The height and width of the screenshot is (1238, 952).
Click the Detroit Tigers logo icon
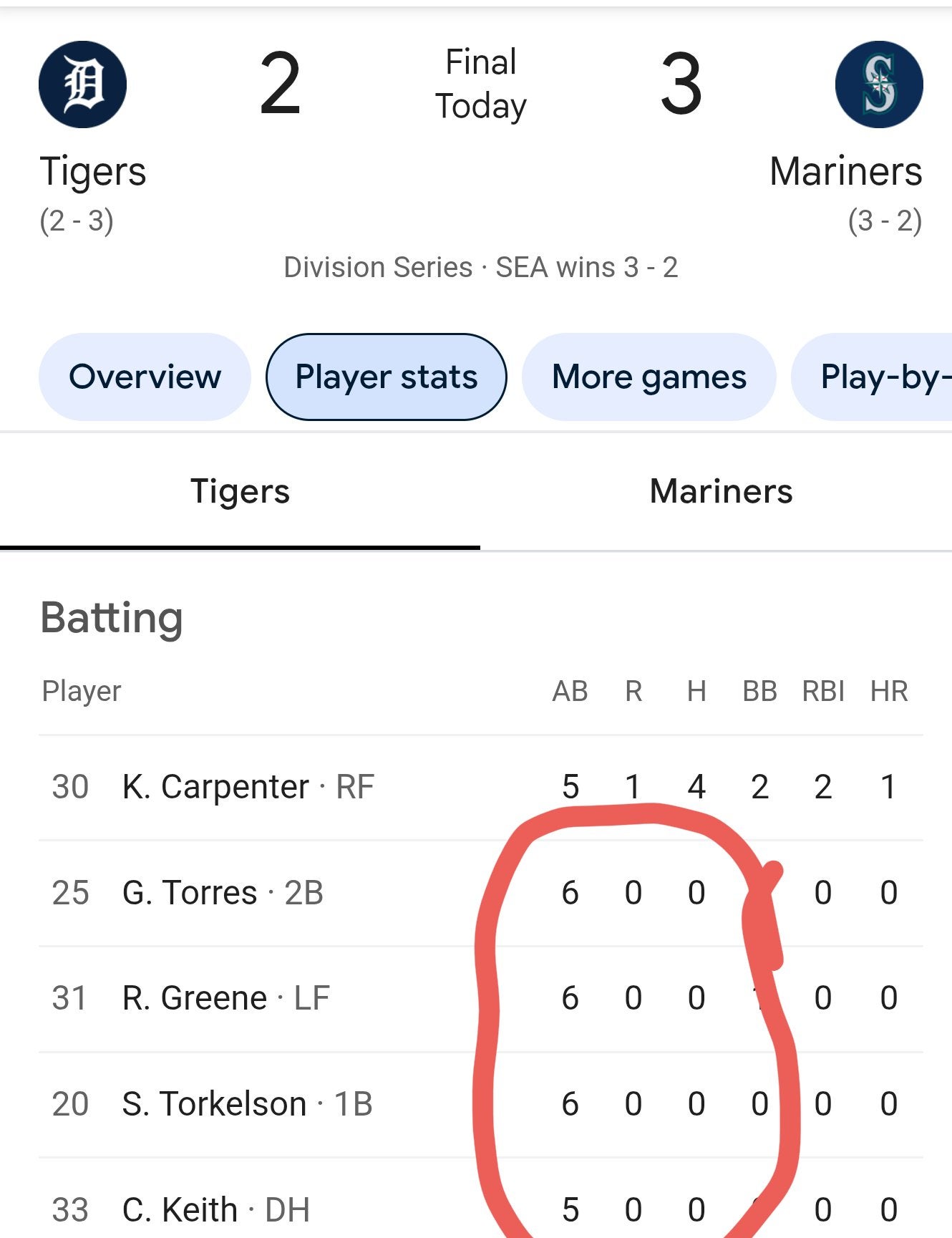pyautogui.click(x=82, y=84)
